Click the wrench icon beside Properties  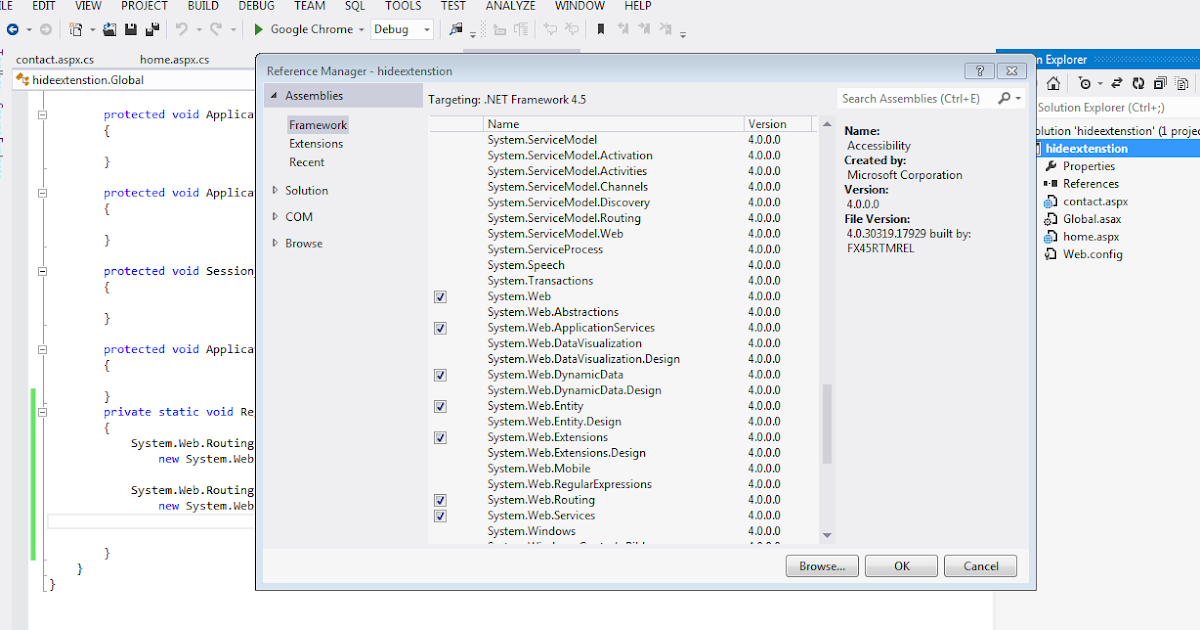pyautogui.click(x=1051, y=166)
